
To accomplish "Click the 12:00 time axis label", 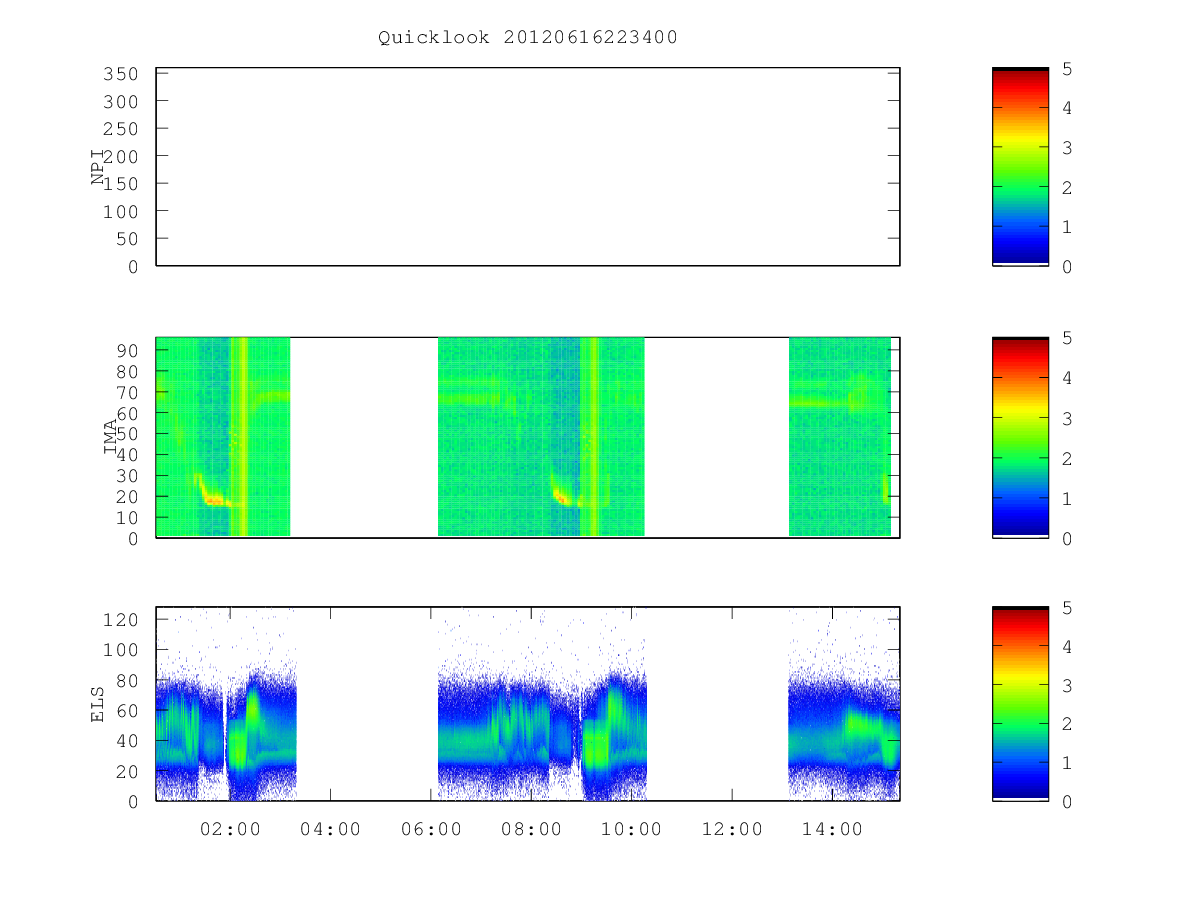I will point(732,829).
